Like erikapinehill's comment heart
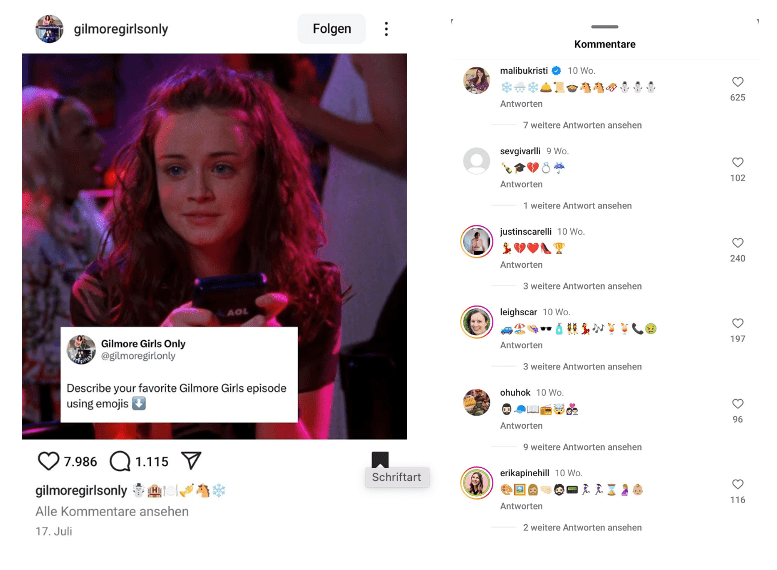Screen dimensions: 777x570 [x=737, y=484]
